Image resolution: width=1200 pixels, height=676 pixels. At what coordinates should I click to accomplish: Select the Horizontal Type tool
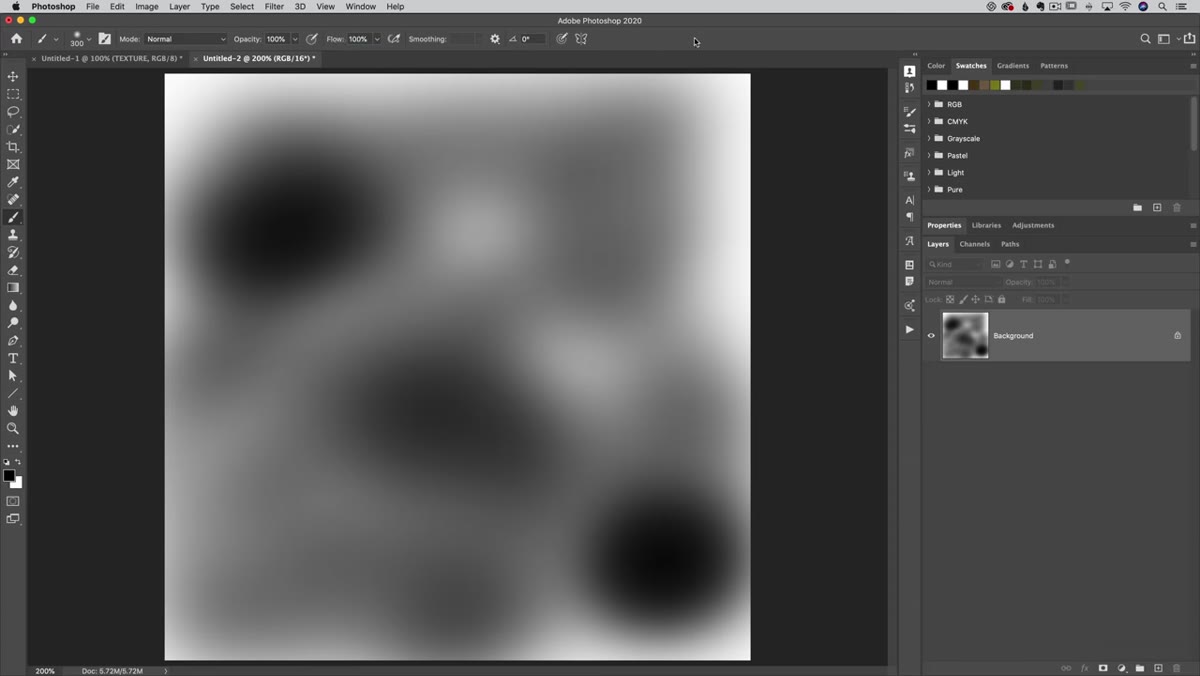pos(13,358)
